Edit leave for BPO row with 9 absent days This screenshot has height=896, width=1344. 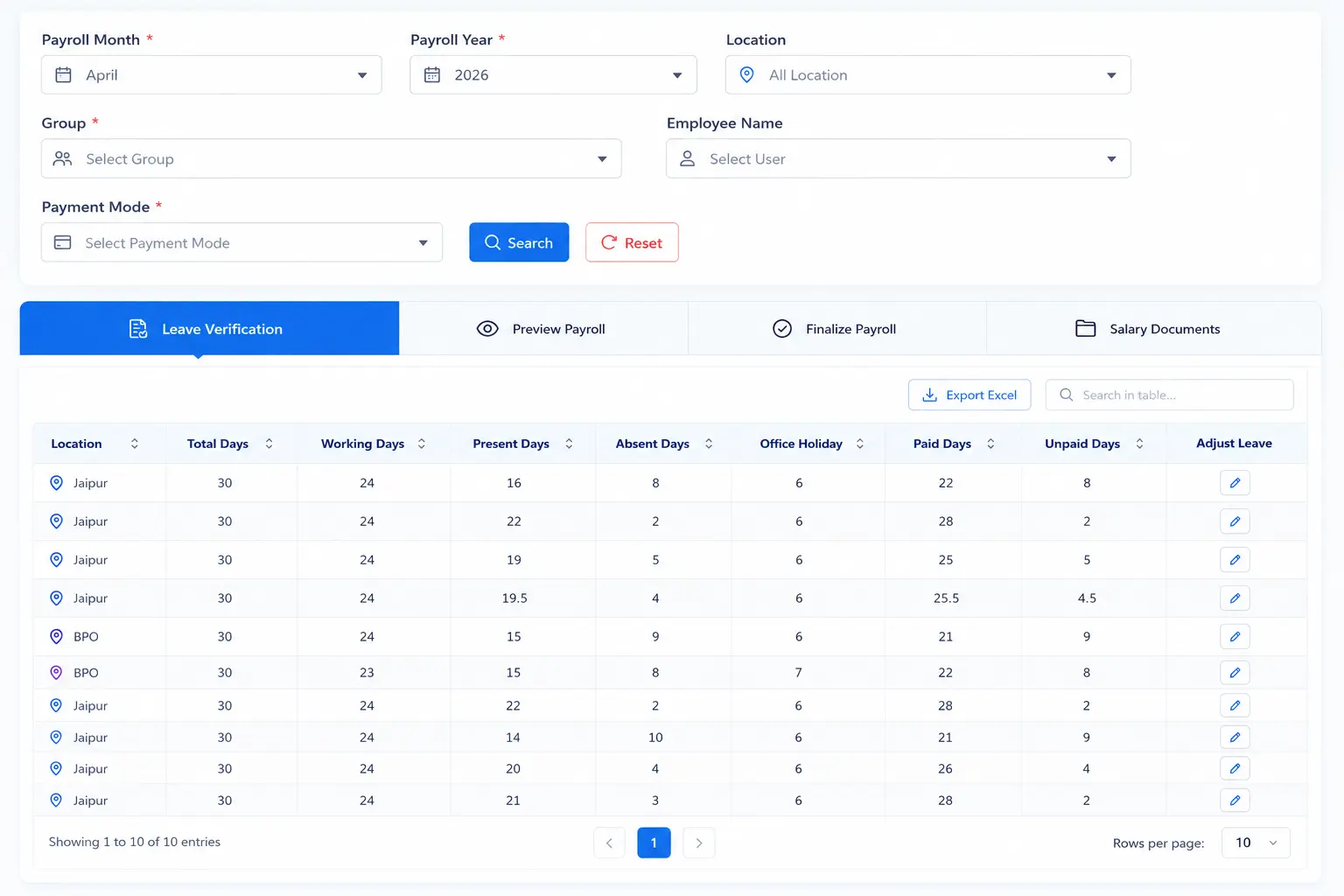point(1235,637)
